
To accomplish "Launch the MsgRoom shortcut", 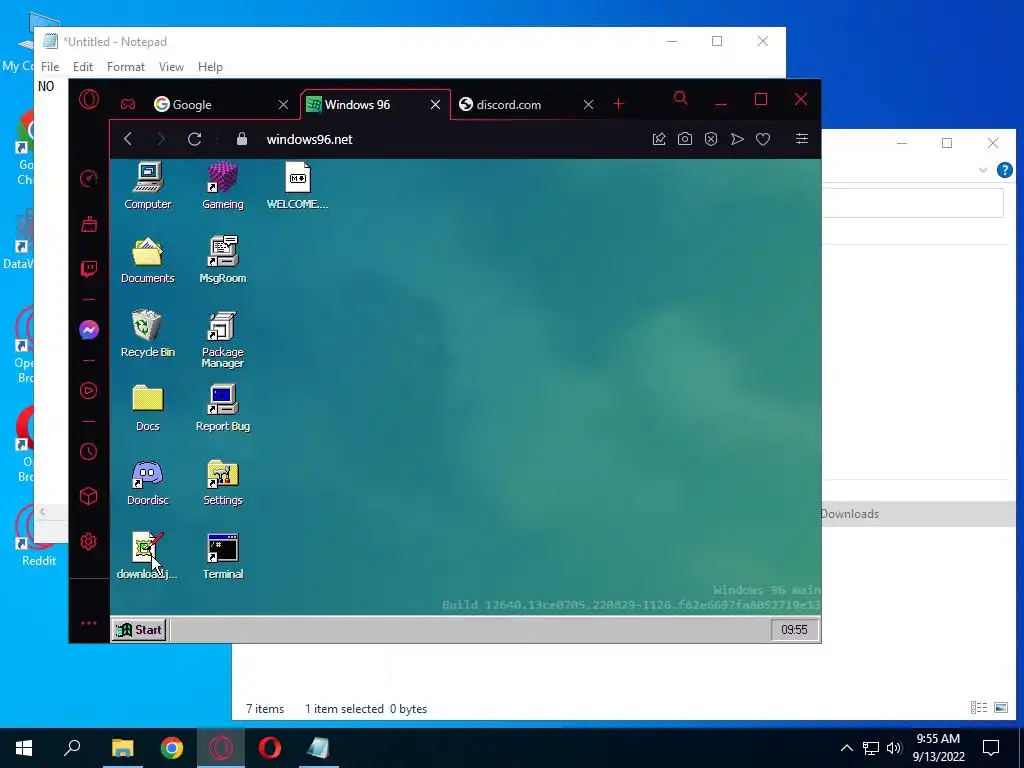I will [223, 260].
